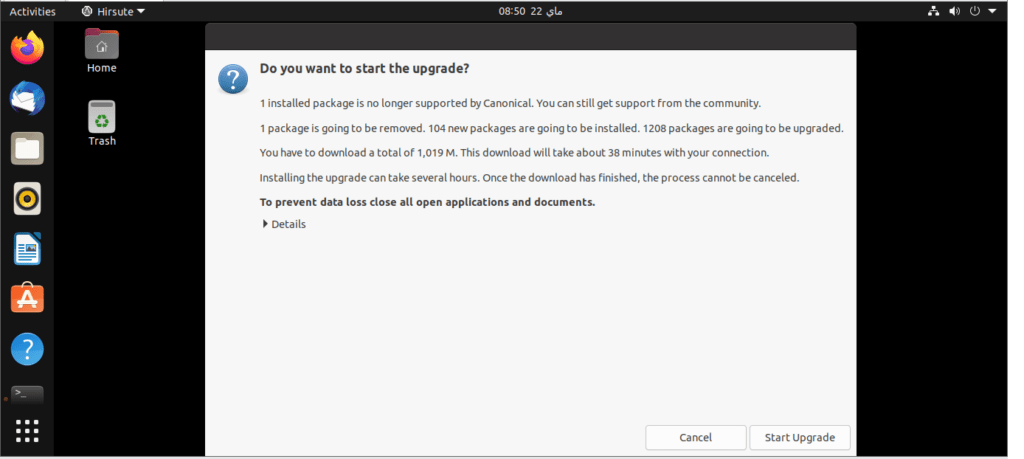Open Firefox from the dock

click(x=27, y=48)
